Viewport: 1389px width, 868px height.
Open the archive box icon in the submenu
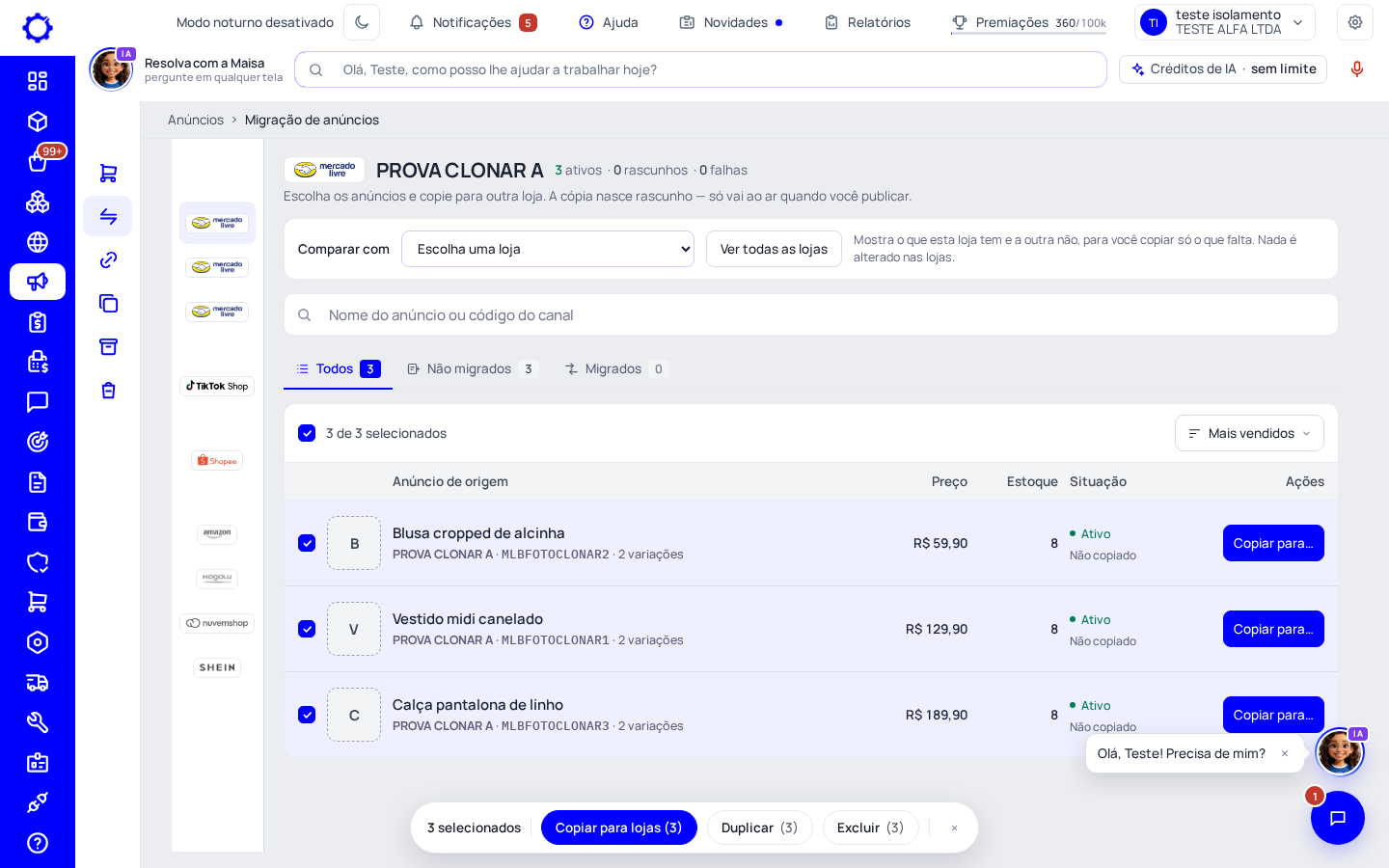108,346
